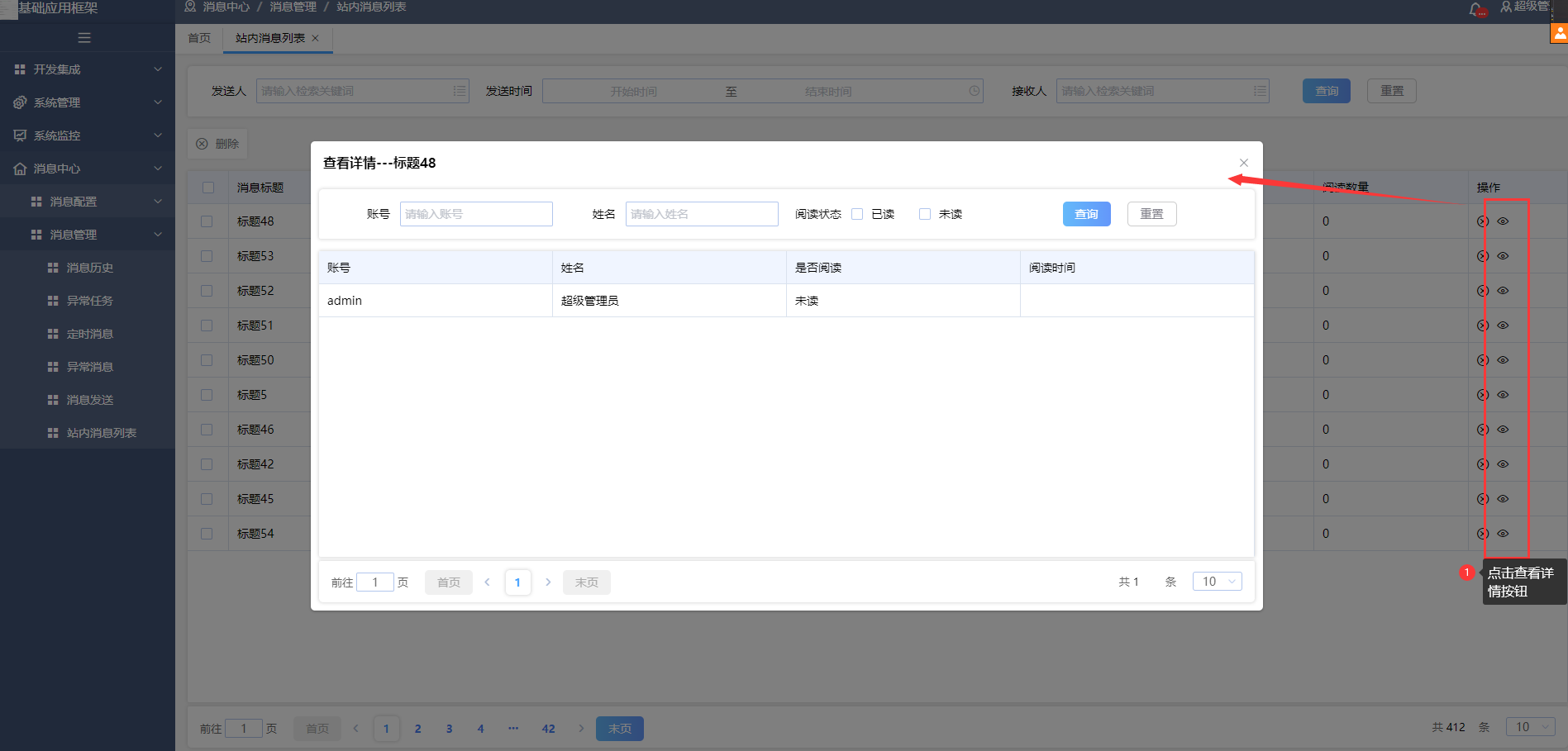Expand 系统管理 menu
The image size is (1568, 751).
click(x=88, y=102)
